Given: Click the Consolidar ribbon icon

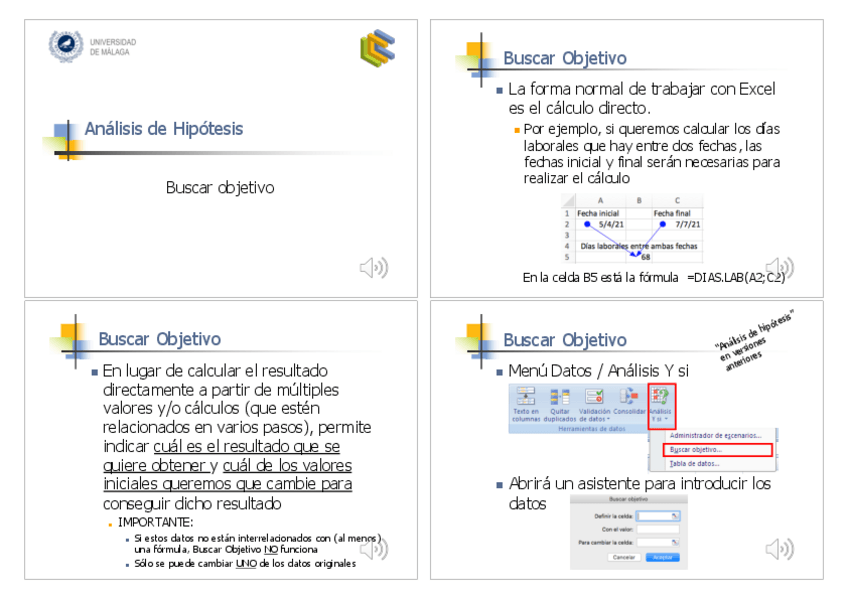Looking at the screenshot, I should [x=628, y=396].
